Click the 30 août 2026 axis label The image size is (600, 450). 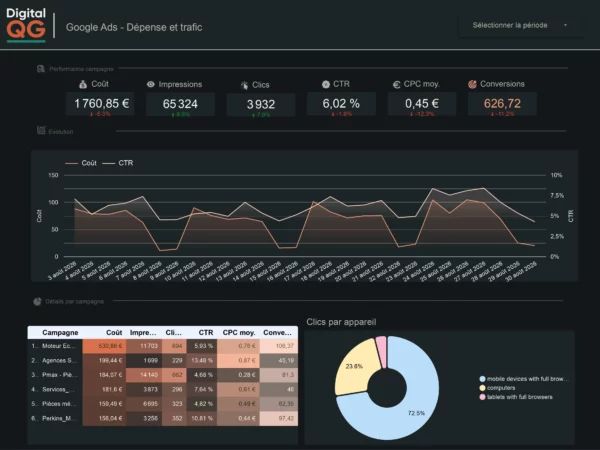(521, 272)
